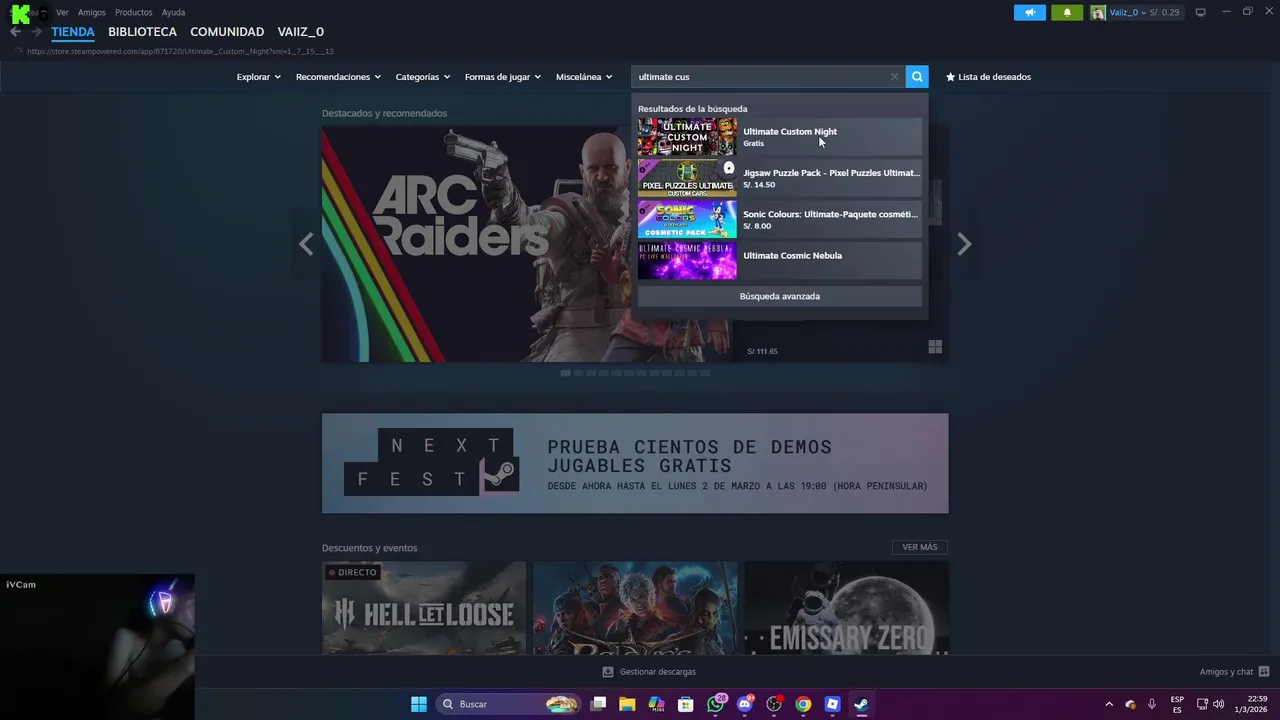Open Google Chrome from the taskbar
Screen dimensions: 1280x720
click(803, 704)
